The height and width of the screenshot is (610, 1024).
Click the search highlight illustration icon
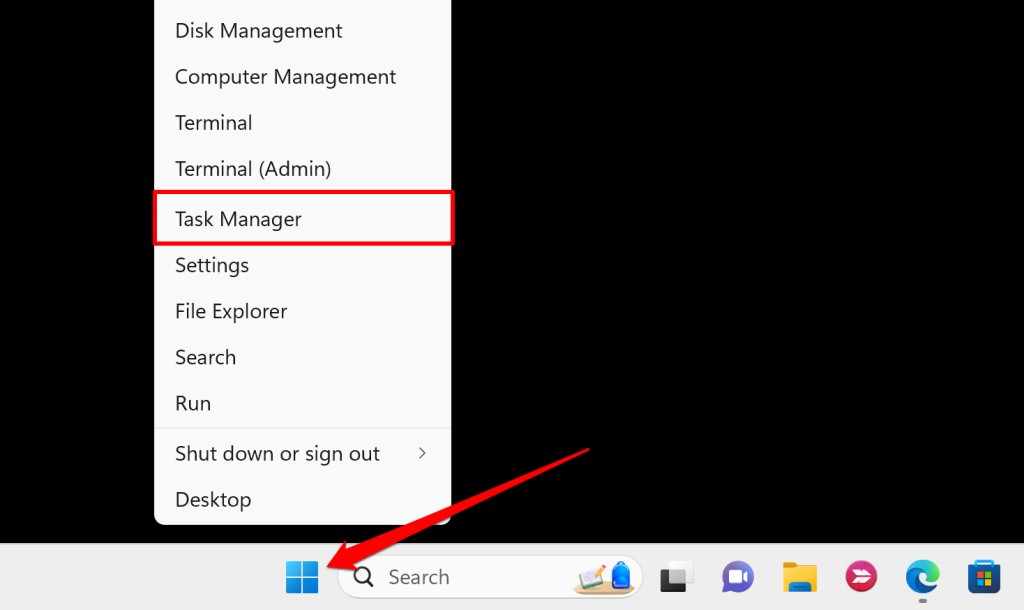point(604,577)
